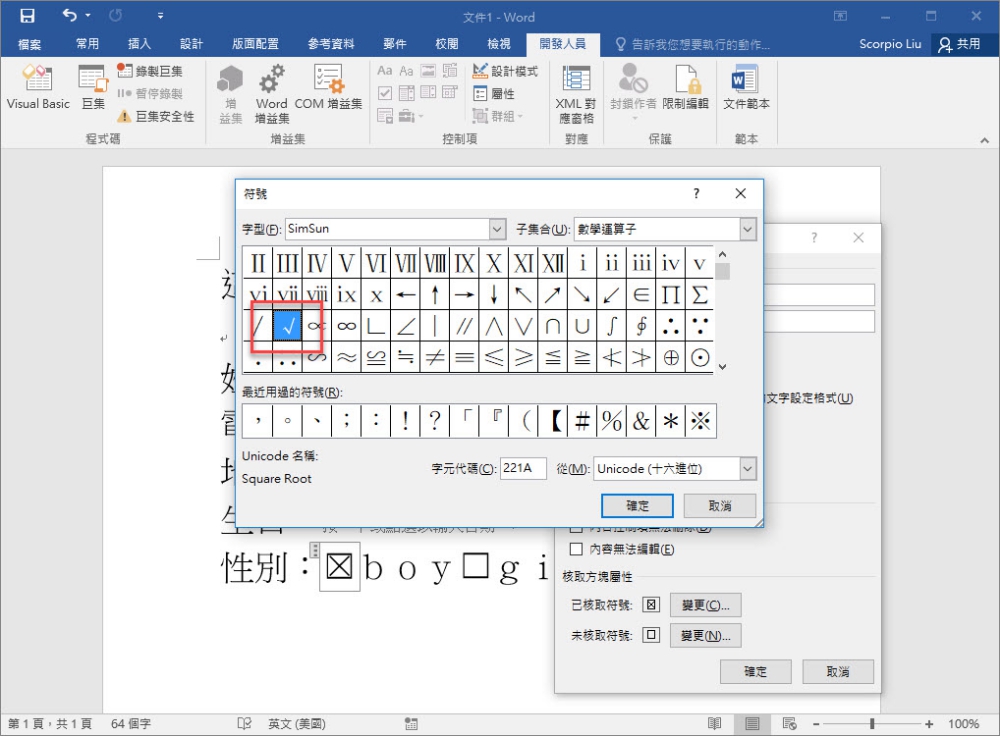Click 變更(C) for the checked symbol
1000x736 pixels.
tap(705, 605)
